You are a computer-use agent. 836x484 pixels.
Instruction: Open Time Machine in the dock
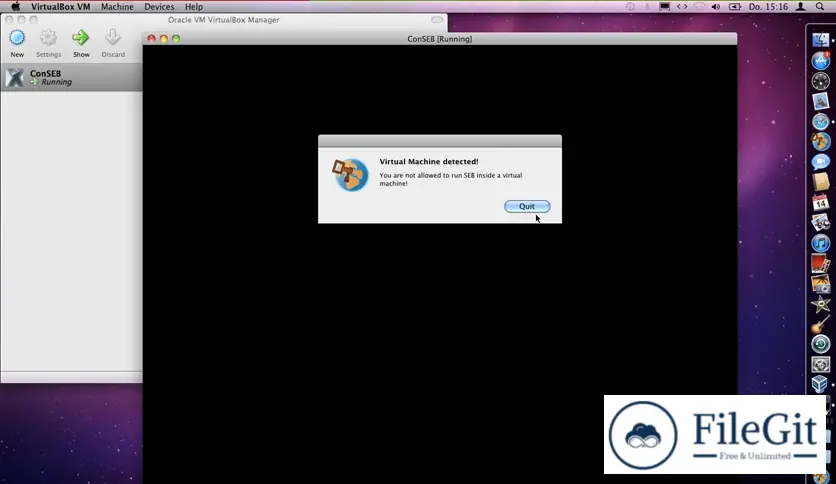coord(821,344)
